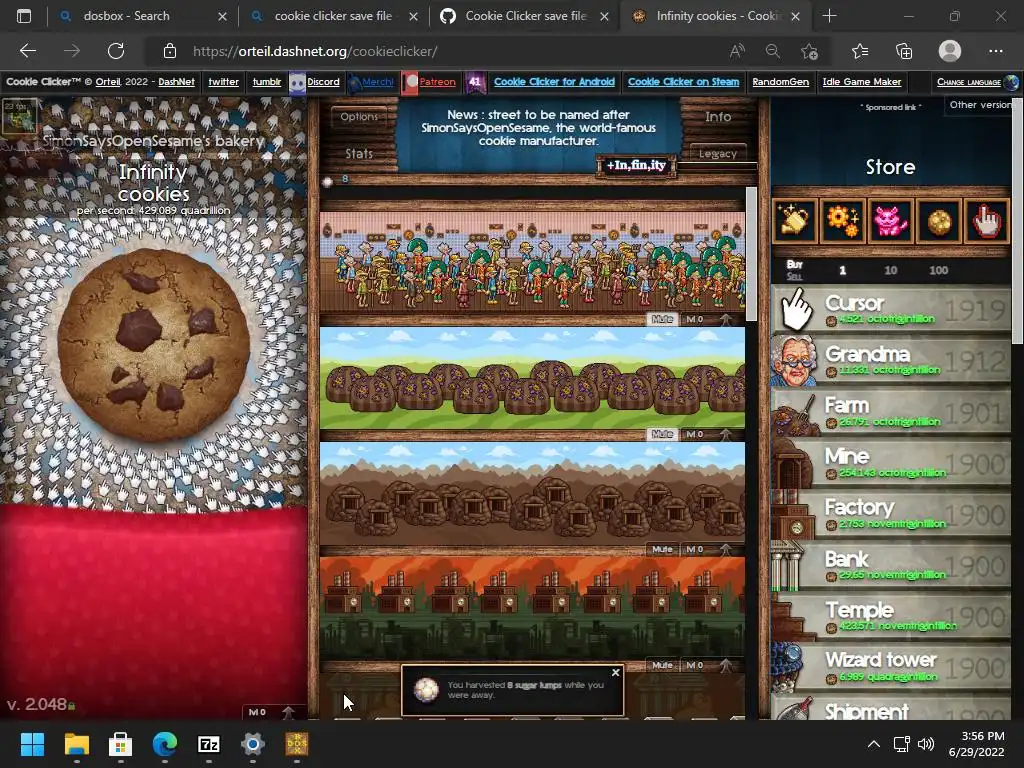Click the Mine row level-up arrow

(x=726, y=549)
